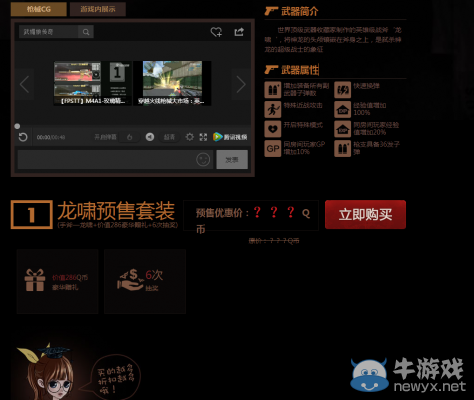Click the 快速换弹 fast reload icon
The image size is (474, 400).
click(x=343, y=90)
